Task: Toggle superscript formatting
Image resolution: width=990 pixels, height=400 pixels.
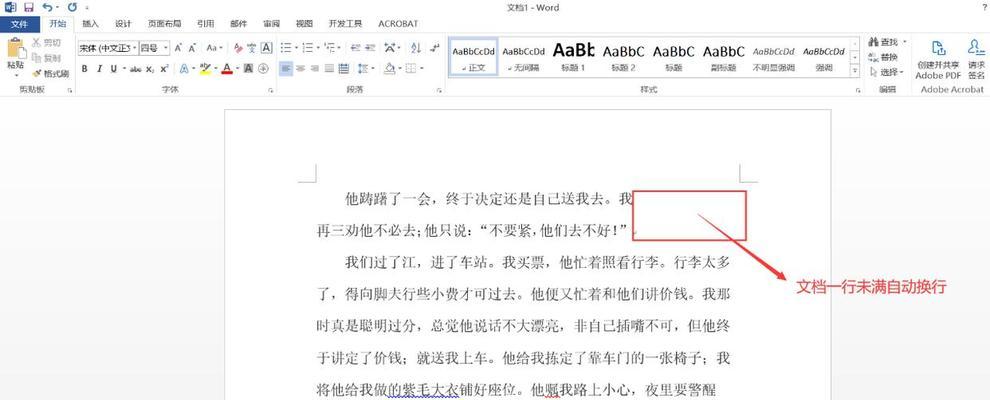Action: point(164,69)
